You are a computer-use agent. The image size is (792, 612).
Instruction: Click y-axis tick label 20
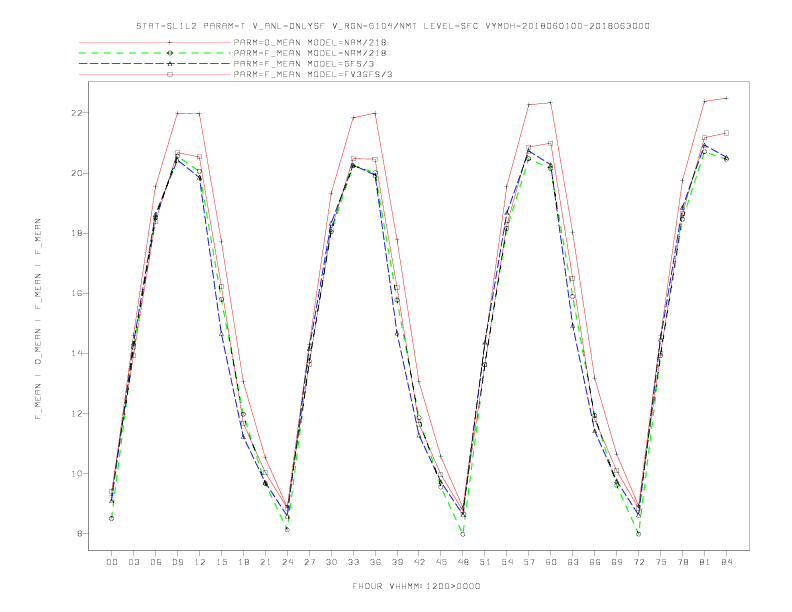coord(77,173)
